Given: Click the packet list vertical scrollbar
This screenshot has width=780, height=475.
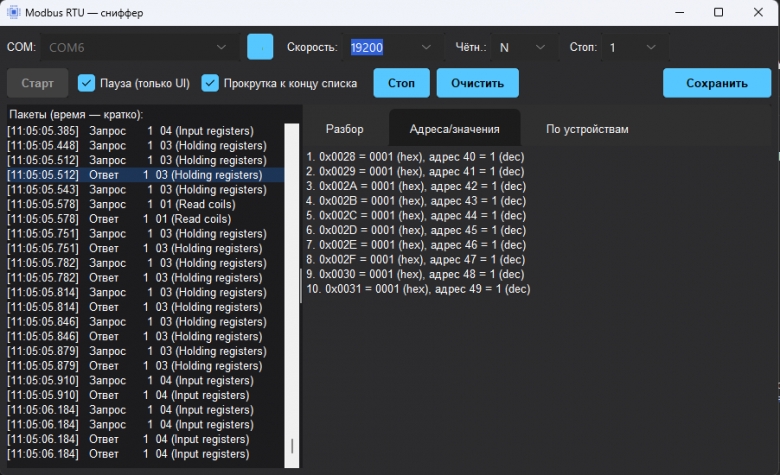Looking at the screenshot, I should coord(292,295).
